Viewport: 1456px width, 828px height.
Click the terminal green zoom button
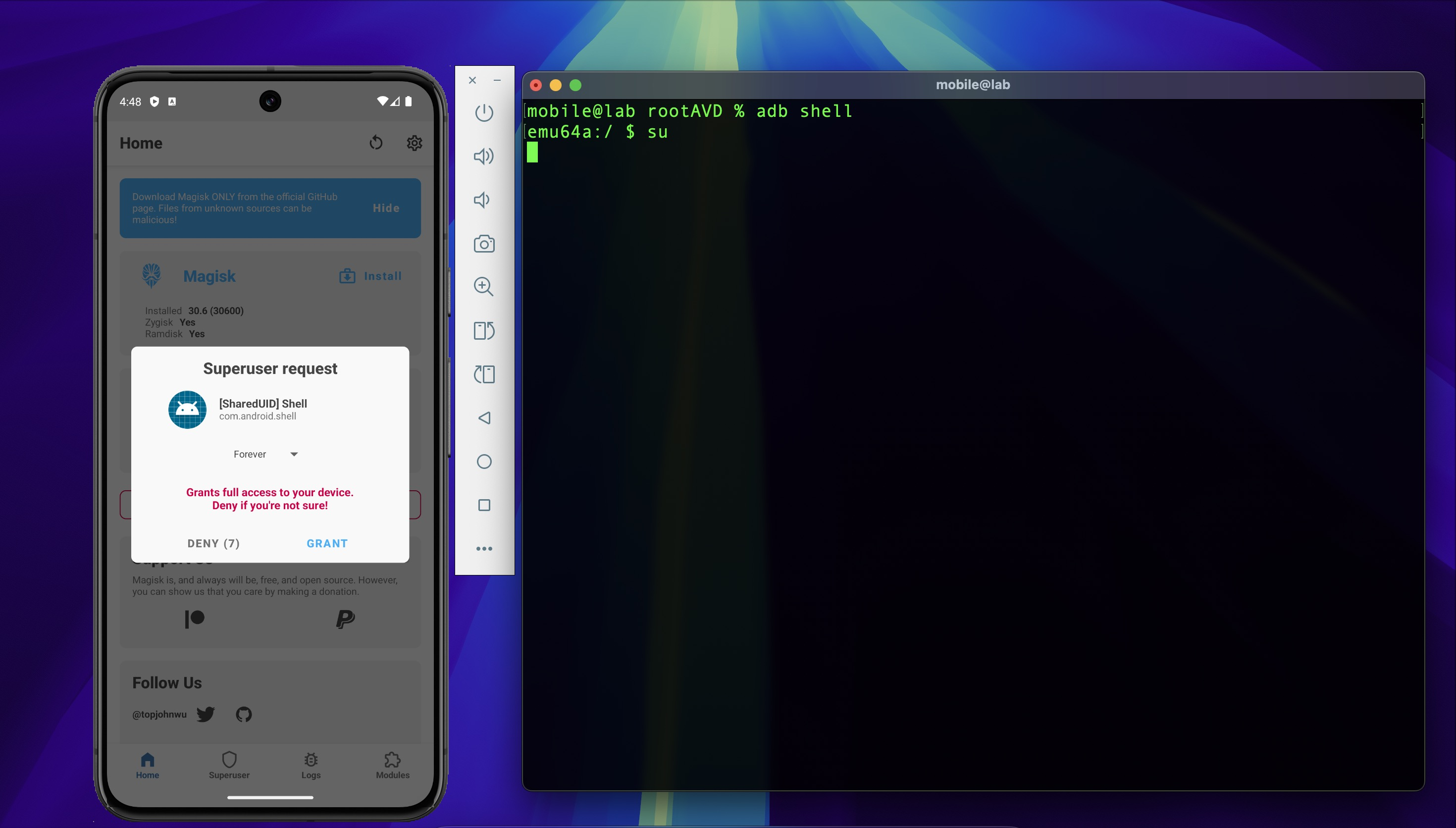coord(575,85)
